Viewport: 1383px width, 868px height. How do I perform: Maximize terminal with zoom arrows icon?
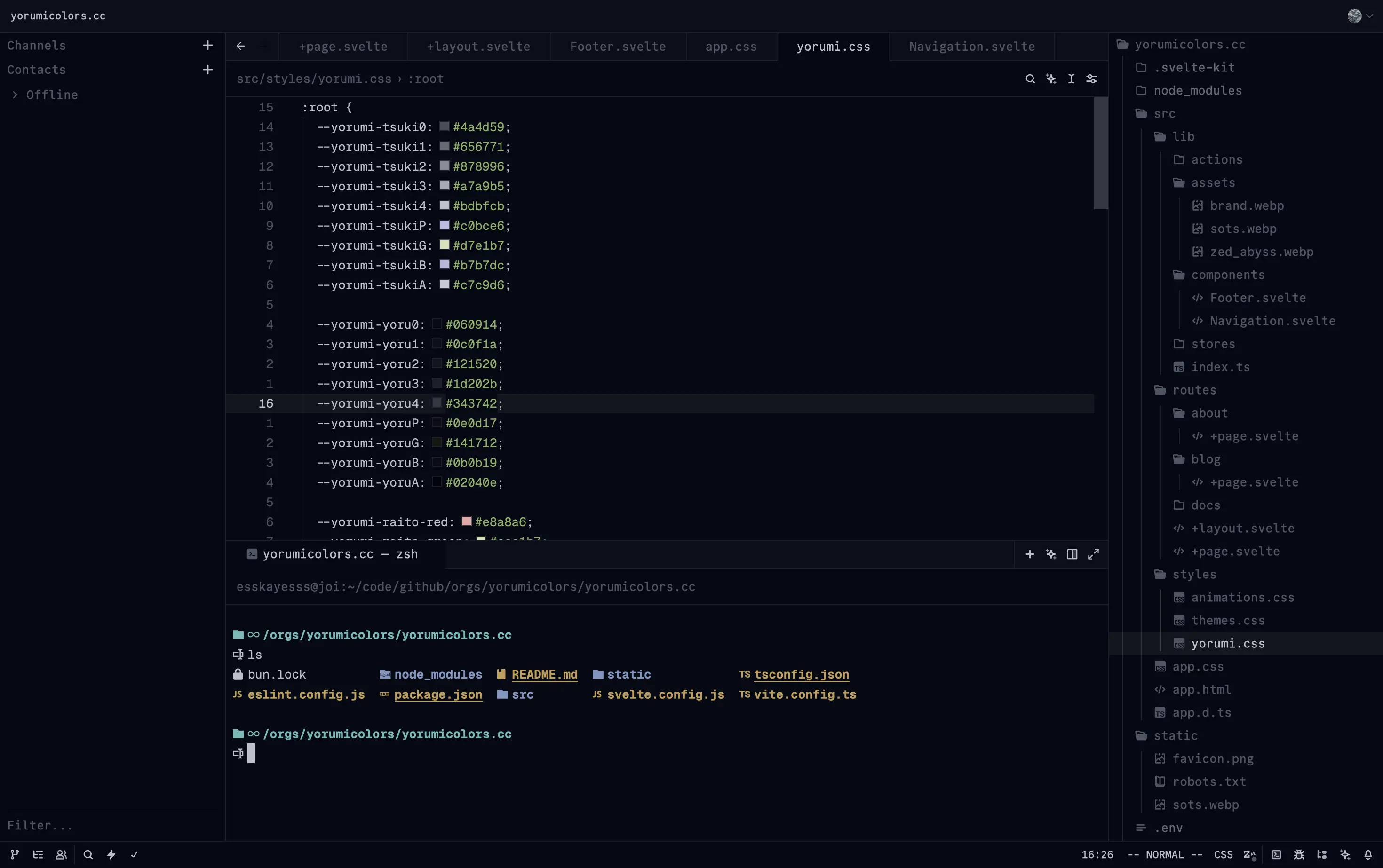tap(1094, 554)
